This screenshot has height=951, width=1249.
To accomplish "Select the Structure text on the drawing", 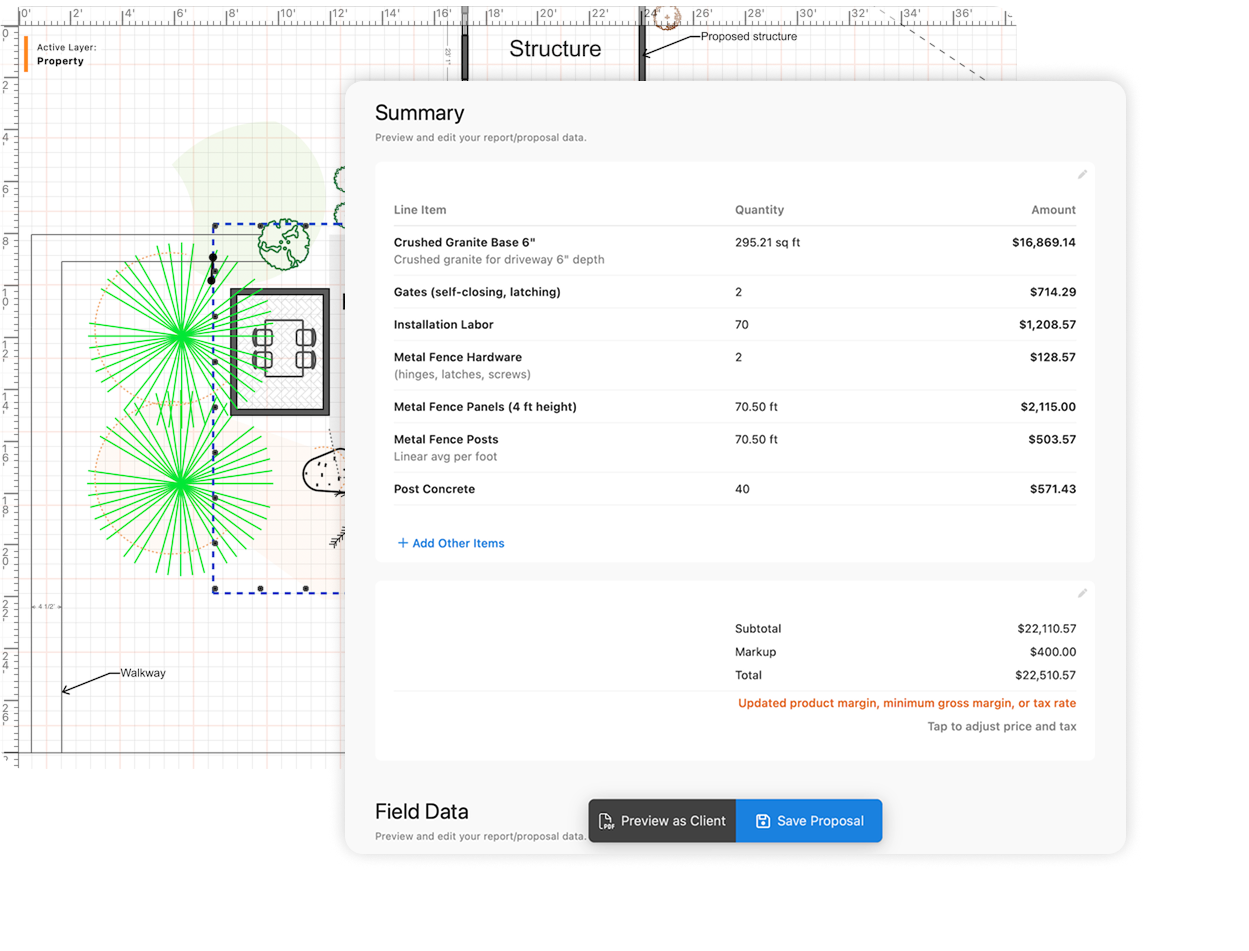I will pos(555,49).
